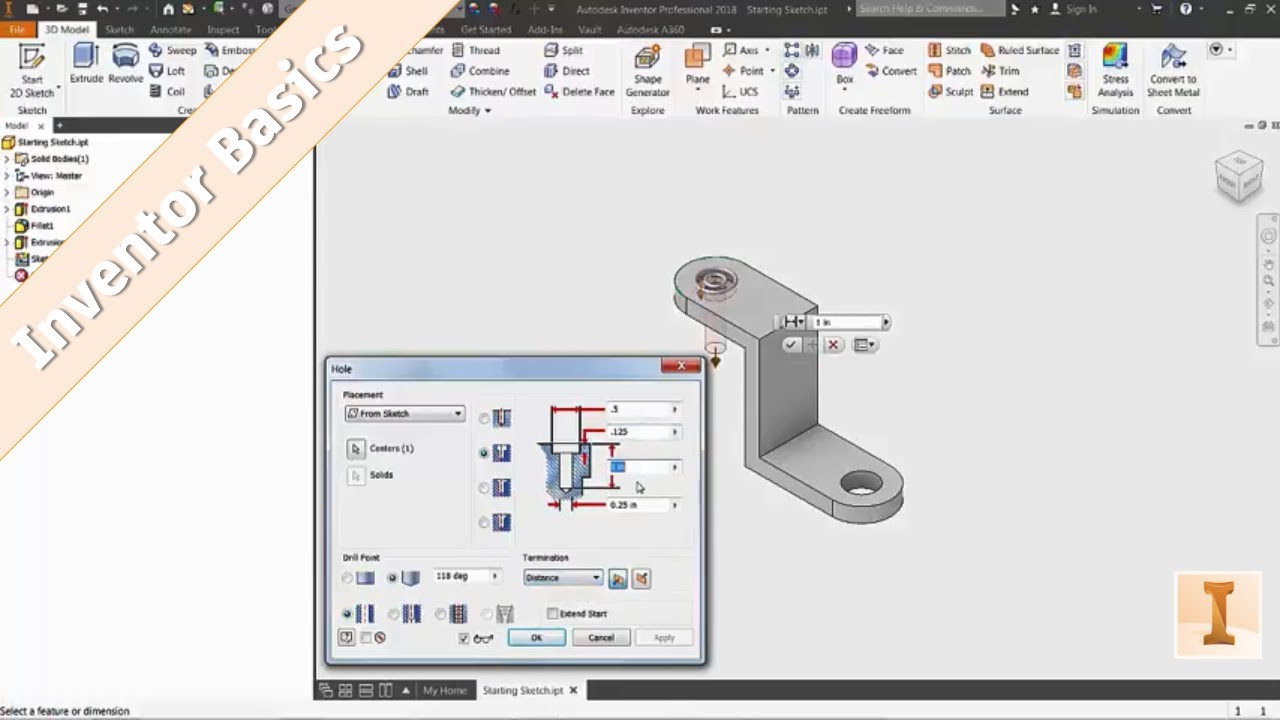
Task: Open the Add-Ins ribbon tab
Action: pos(545,30)
